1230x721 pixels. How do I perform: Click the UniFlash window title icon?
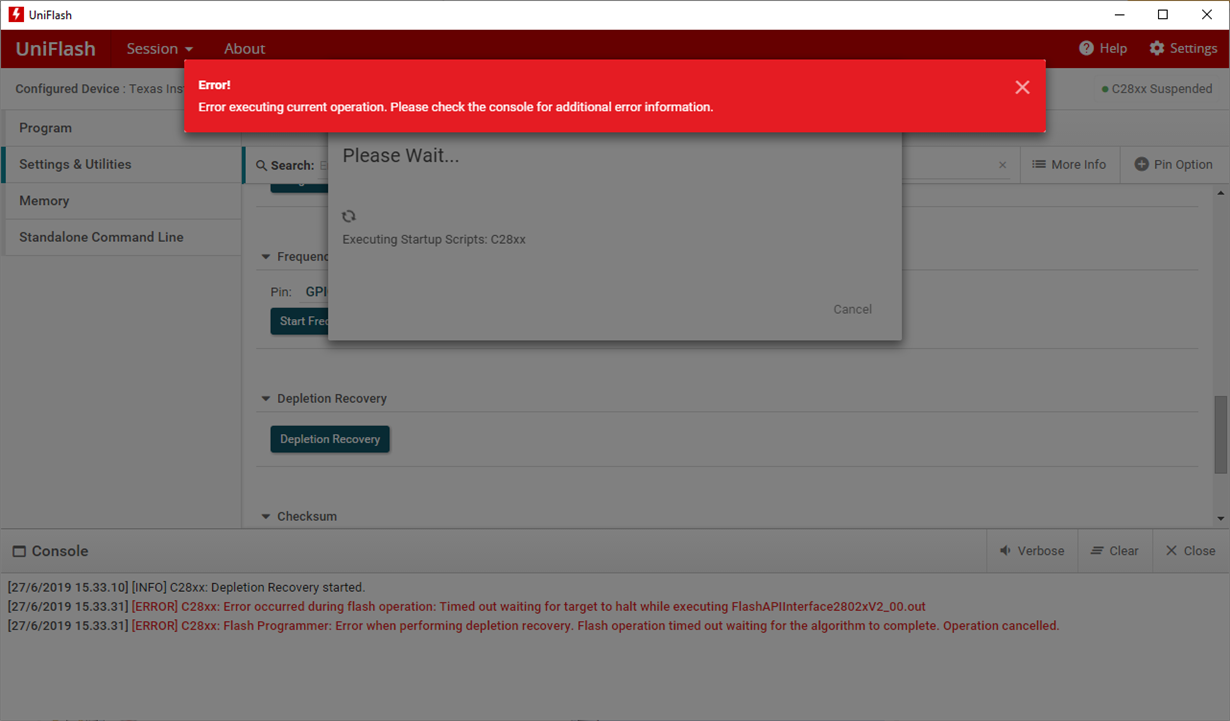click(x=16, y=15)
